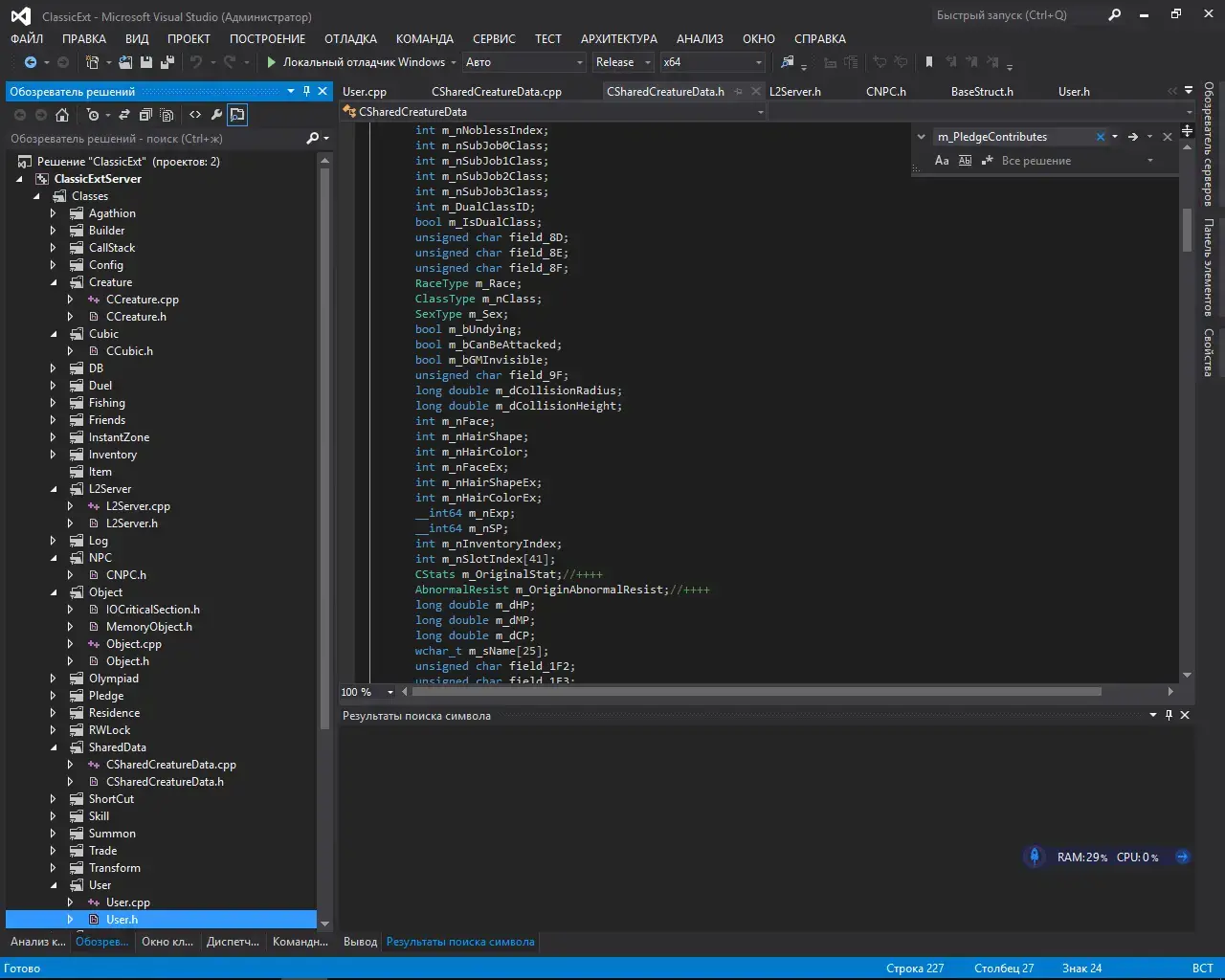Click the Find in Files toolbar icon
1225x980 pixels.
(788, 62)
